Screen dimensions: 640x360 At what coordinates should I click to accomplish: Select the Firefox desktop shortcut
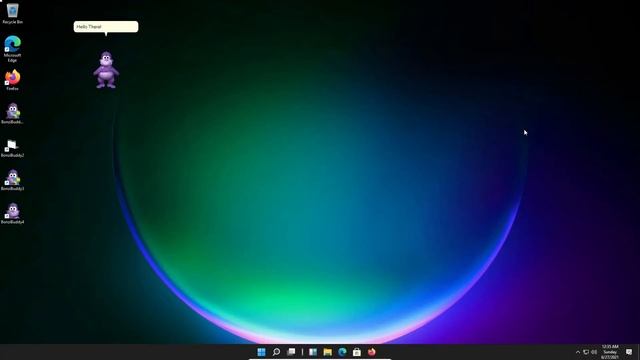(x=13, y=80)
